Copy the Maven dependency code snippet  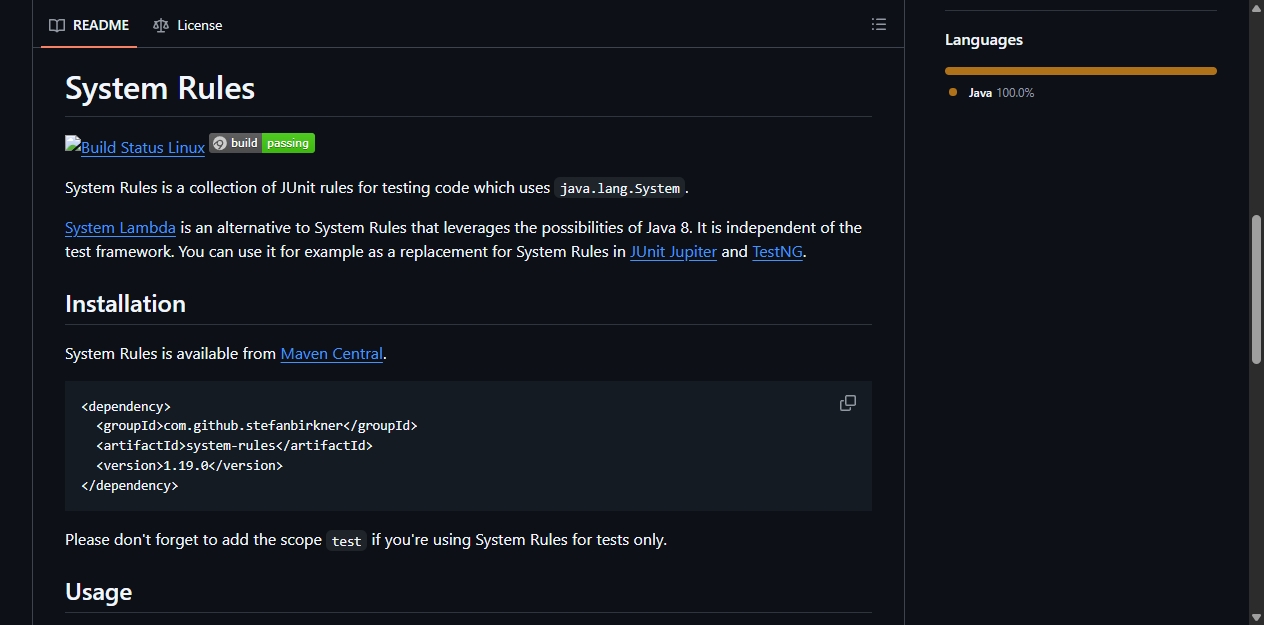point(848,403)
